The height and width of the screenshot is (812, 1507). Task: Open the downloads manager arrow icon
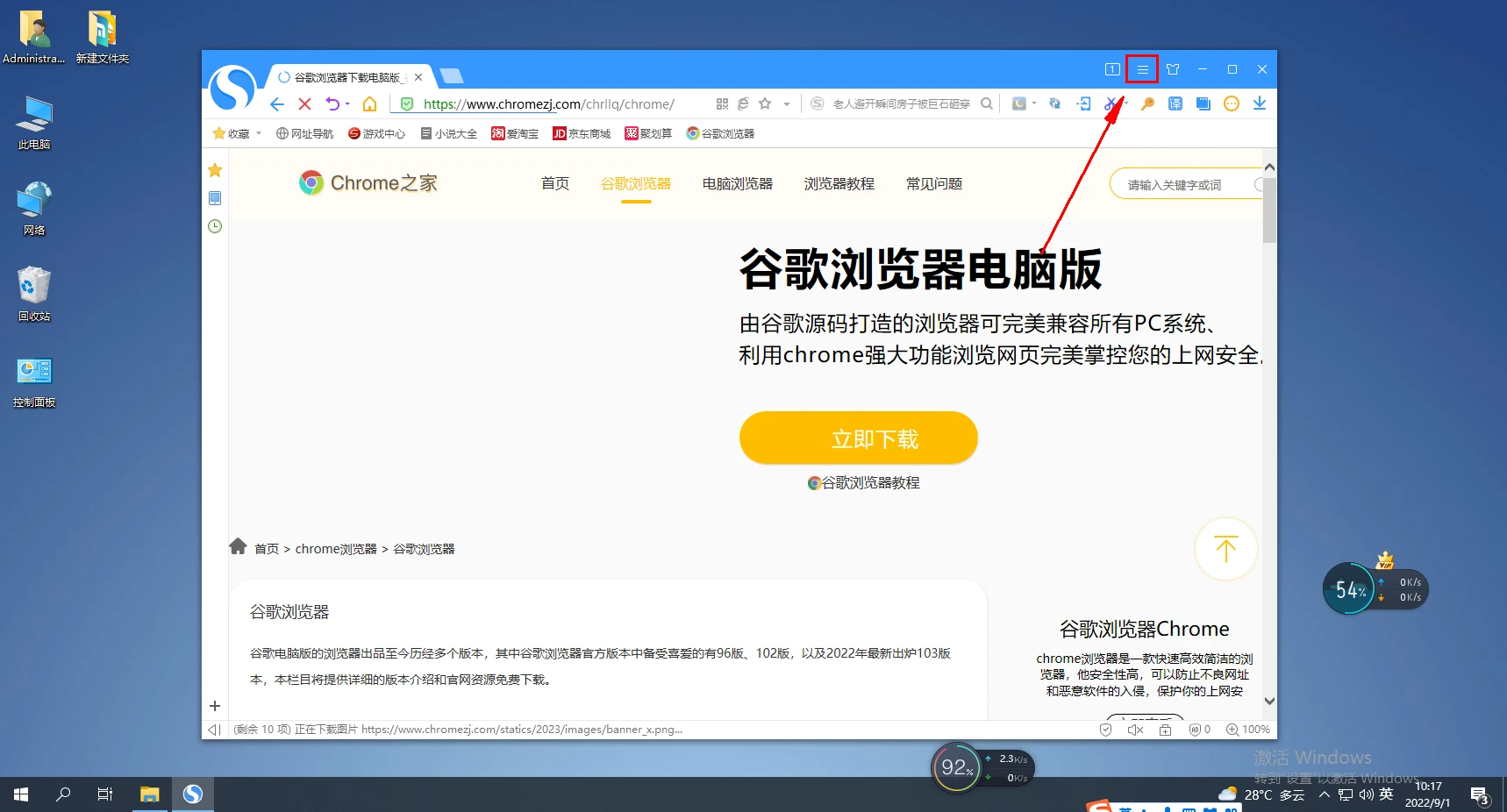1260,103
